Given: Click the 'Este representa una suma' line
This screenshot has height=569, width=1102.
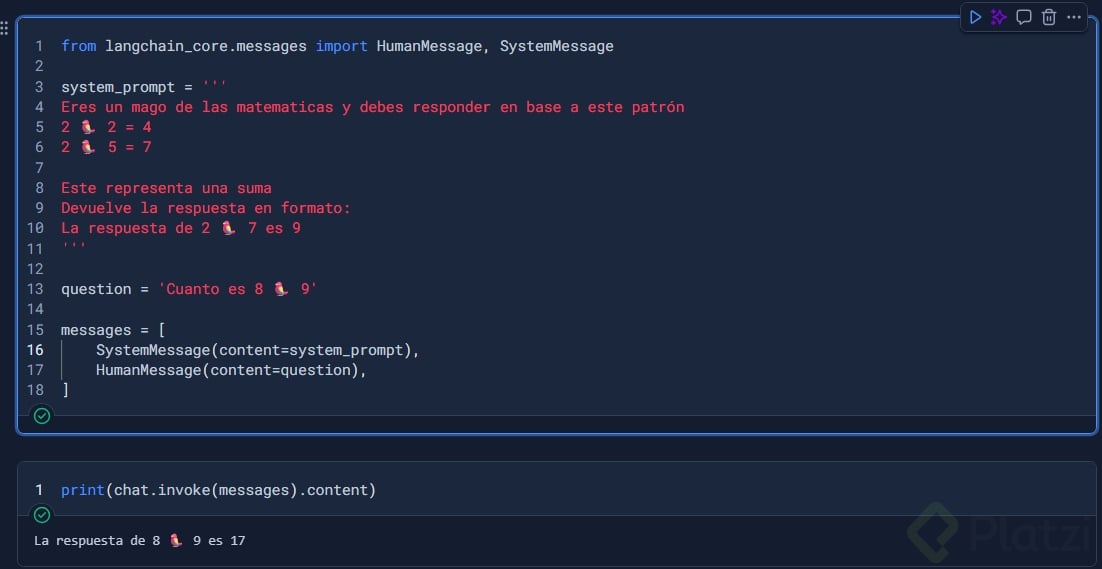Looking at the screenshot, I should [166, 188].
